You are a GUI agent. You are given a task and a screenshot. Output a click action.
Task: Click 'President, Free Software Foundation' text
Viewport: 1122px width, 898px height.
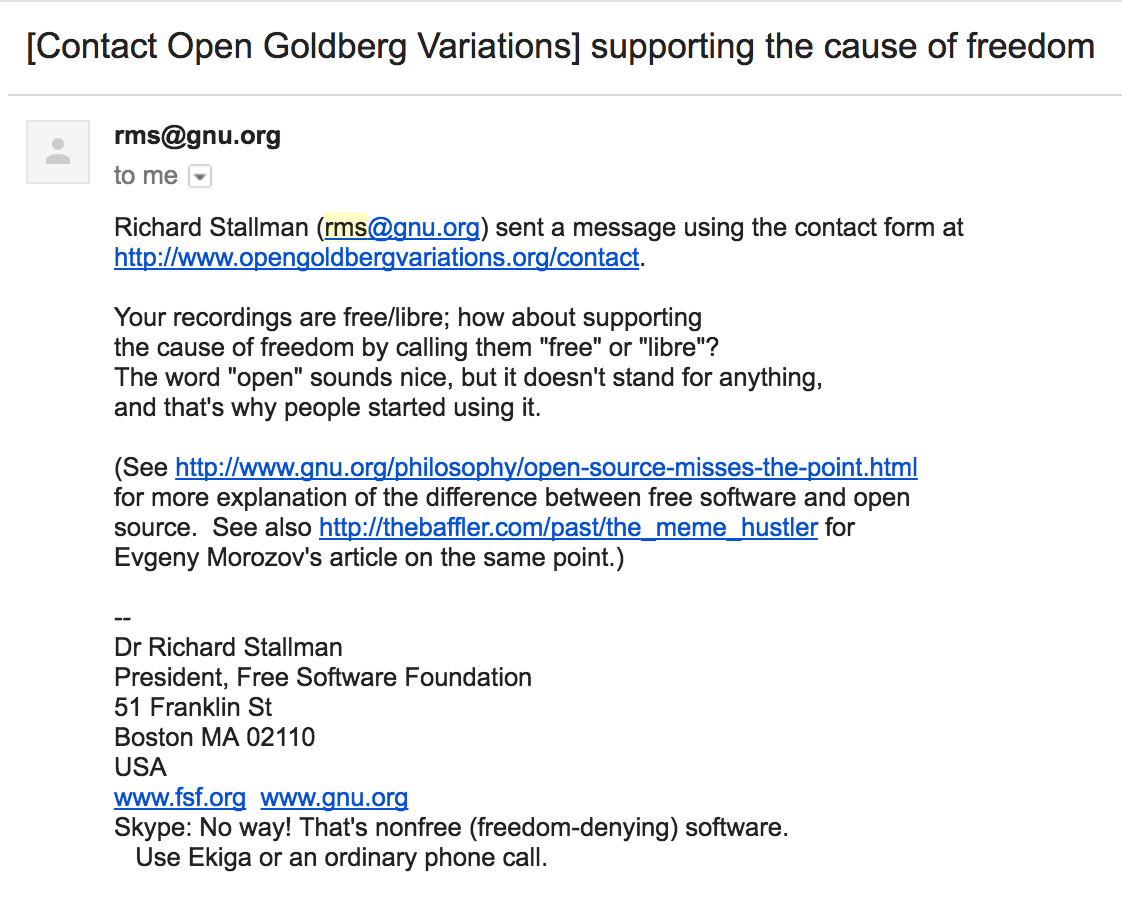point(323,678)
